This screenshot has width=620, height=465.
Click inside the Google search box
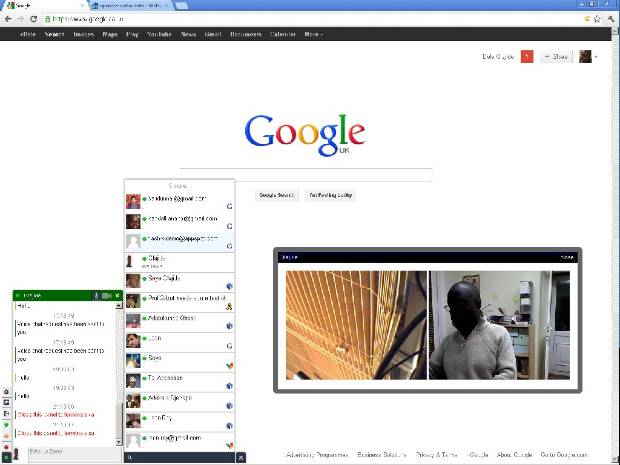coord(306,175)
